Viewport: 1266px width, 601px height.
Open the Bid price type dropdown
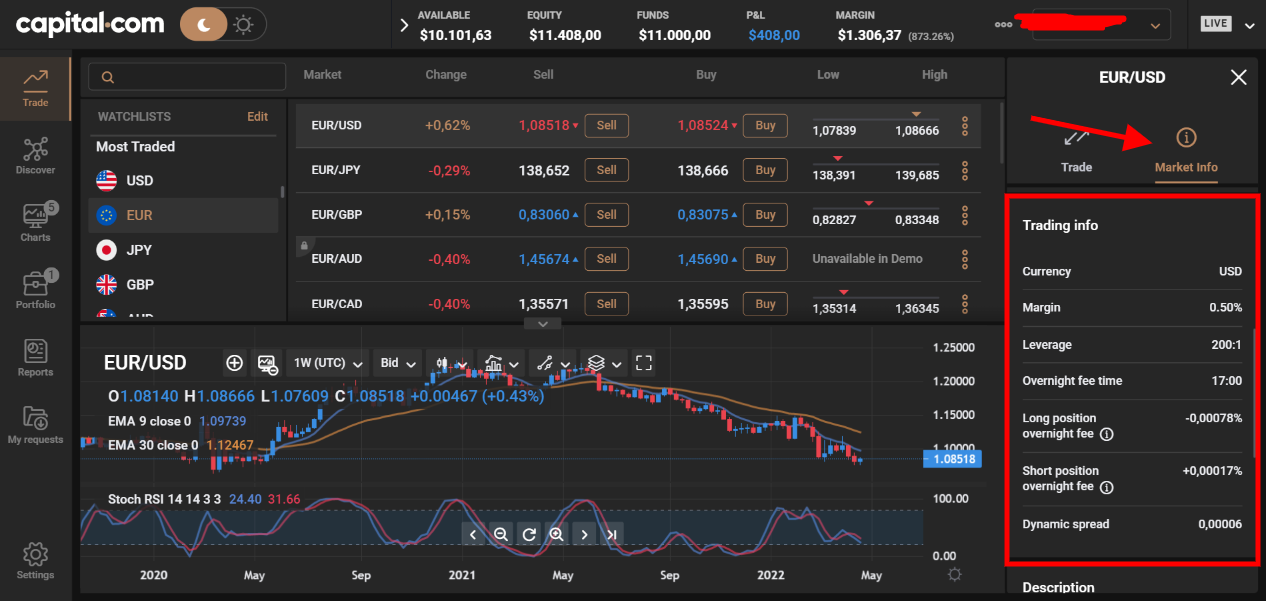pos(398,363)
